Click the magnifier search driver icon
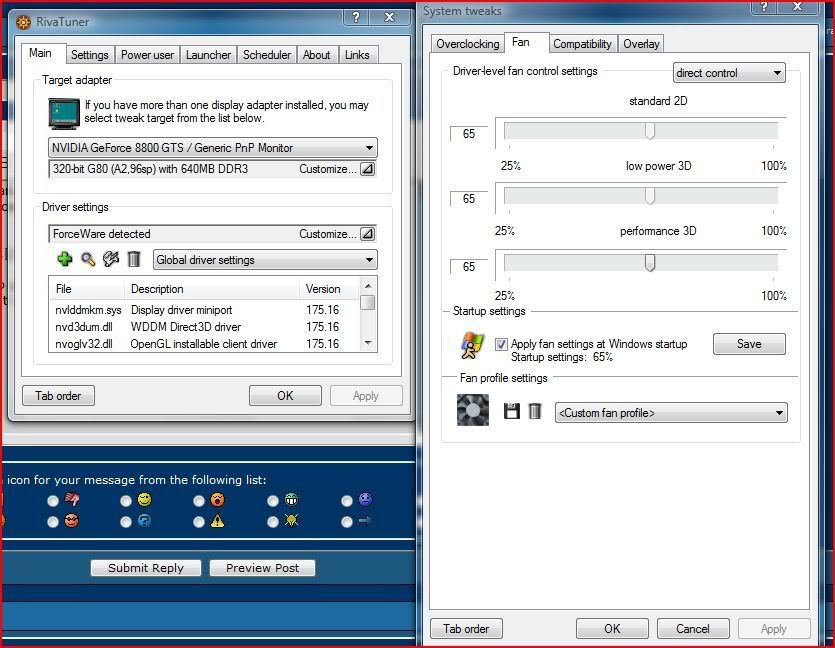The width and height of the screenshot is (835, 648). 88,259
